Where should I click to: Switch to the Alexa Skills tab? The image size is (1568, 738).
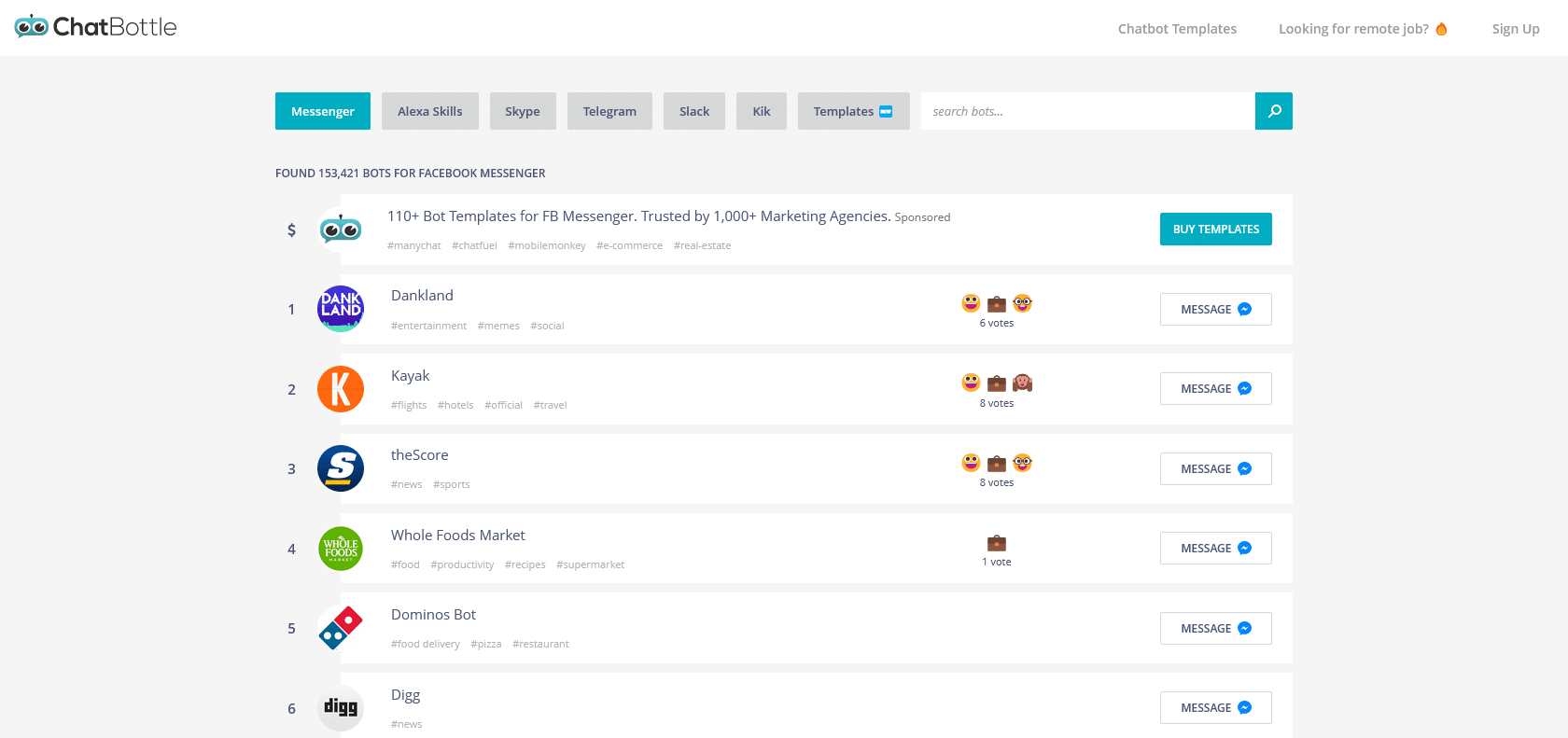(430, 111)
